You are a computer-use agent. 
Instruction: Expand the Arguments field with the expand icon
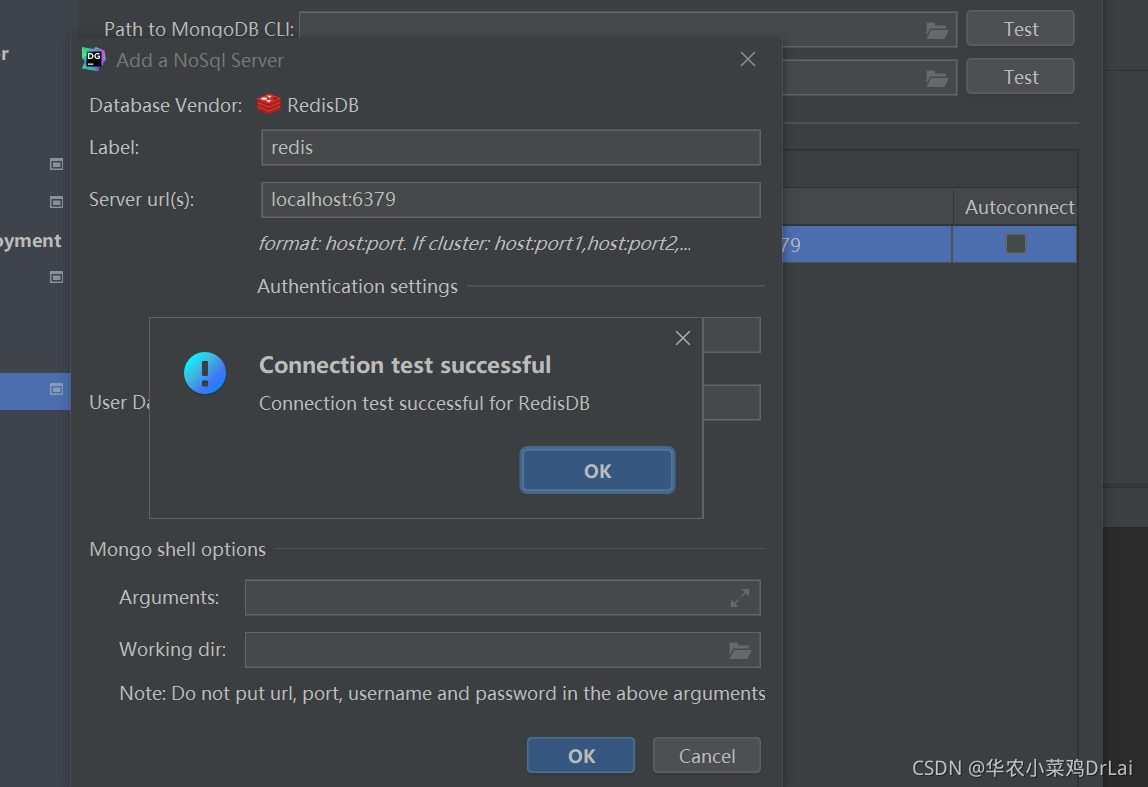point(739,598)
